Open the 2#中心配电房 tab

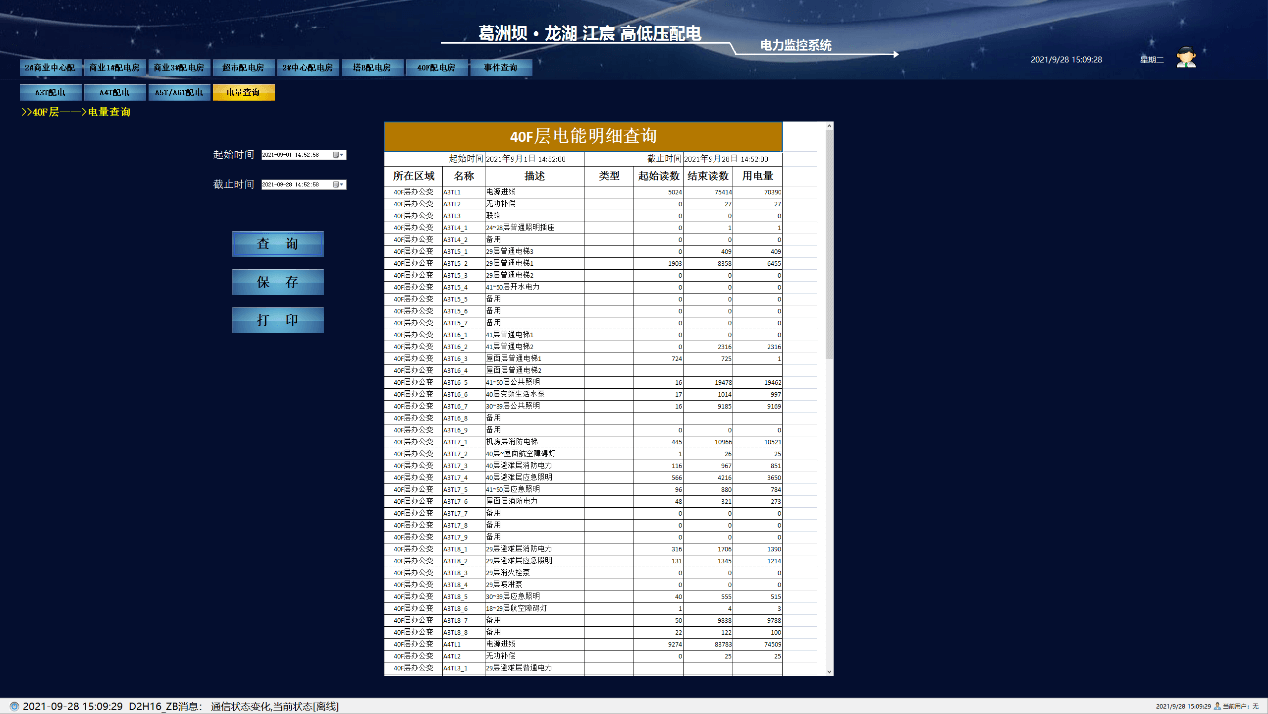(306, 68)
